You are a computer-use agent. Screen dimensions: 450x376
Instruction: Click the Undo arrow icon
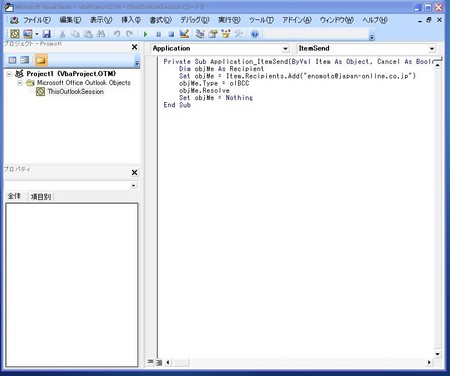pyautogui.click(x=116, y=34)
